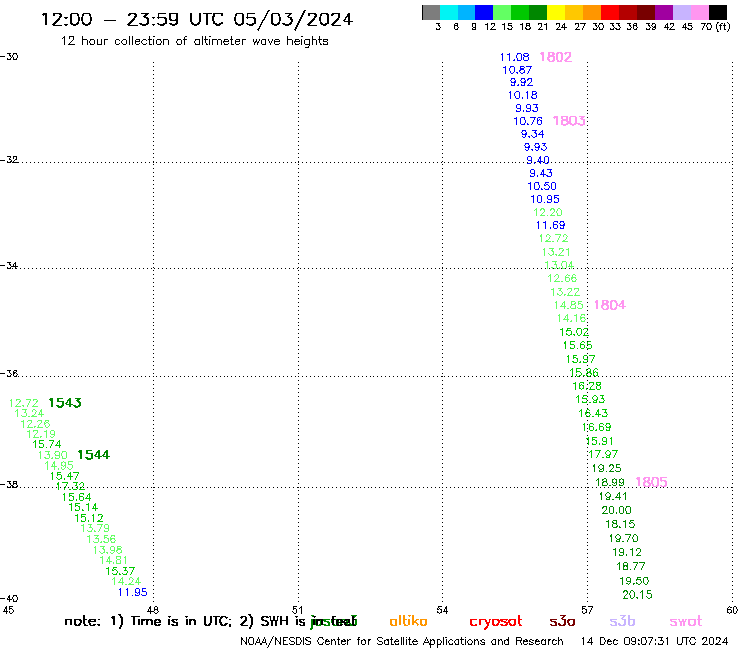Click the 17.97 wave height value

604,455
